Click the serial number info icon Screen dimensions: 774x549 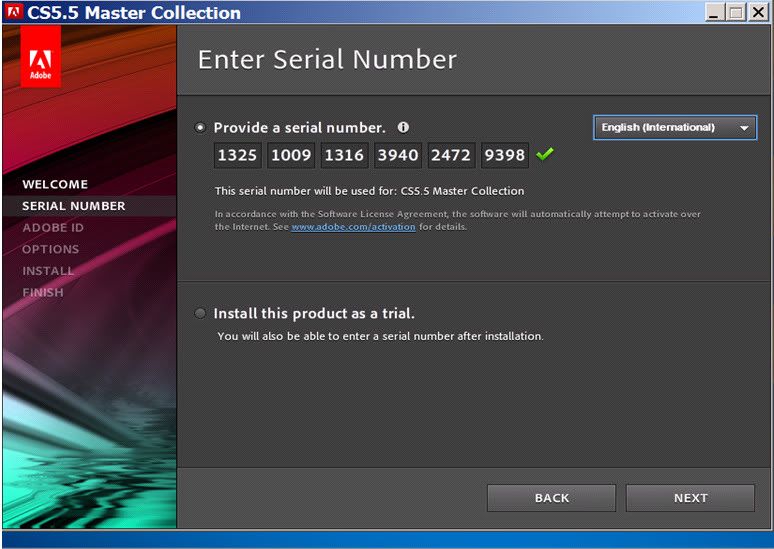pyautogui.click(x=403, y=127)
